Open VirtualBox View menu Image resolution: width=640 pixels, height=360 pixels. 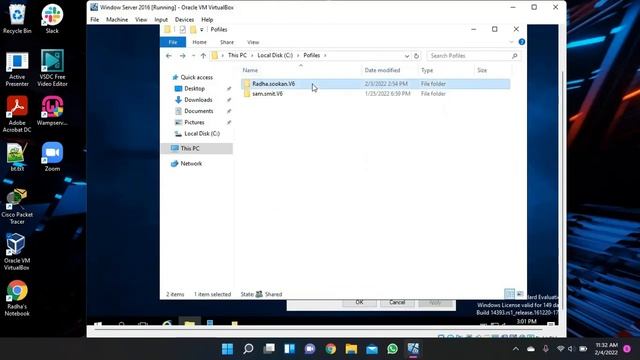pyautogui.click(x=141, y=20)
